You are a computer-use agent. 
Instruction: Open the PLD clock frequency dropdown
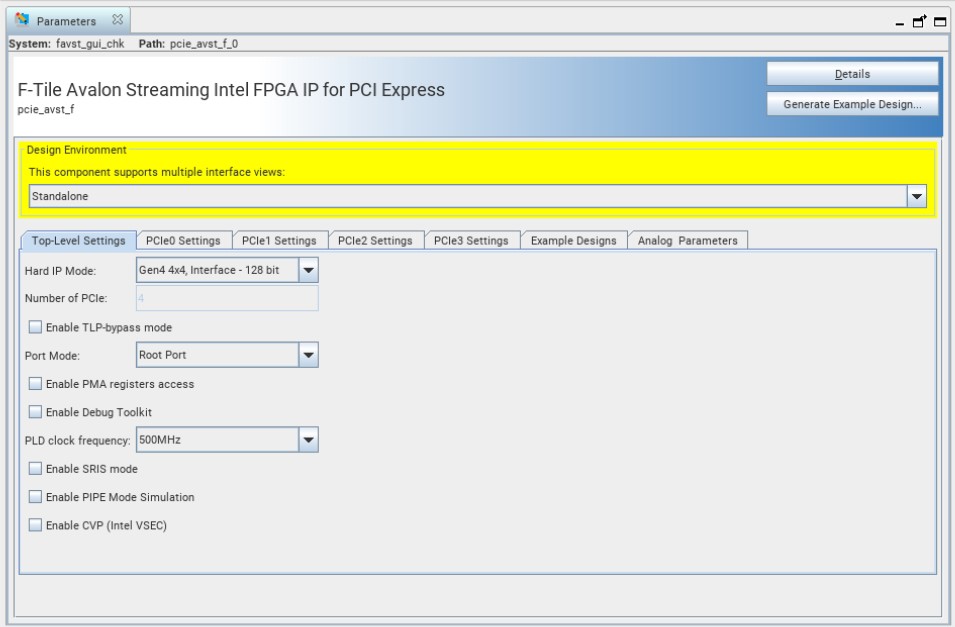[308, 439]
